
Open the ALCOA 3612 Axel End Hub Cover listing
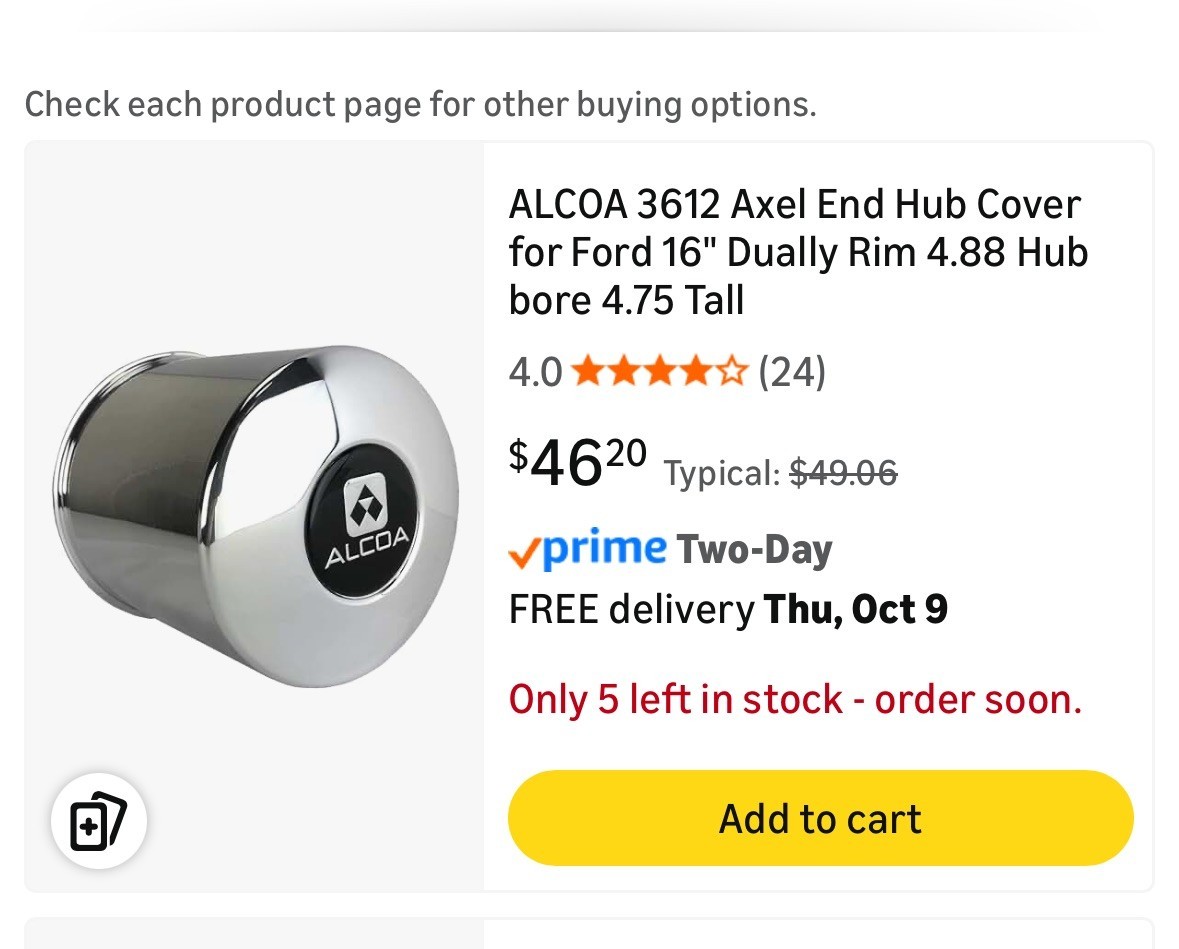pos(796,252)
